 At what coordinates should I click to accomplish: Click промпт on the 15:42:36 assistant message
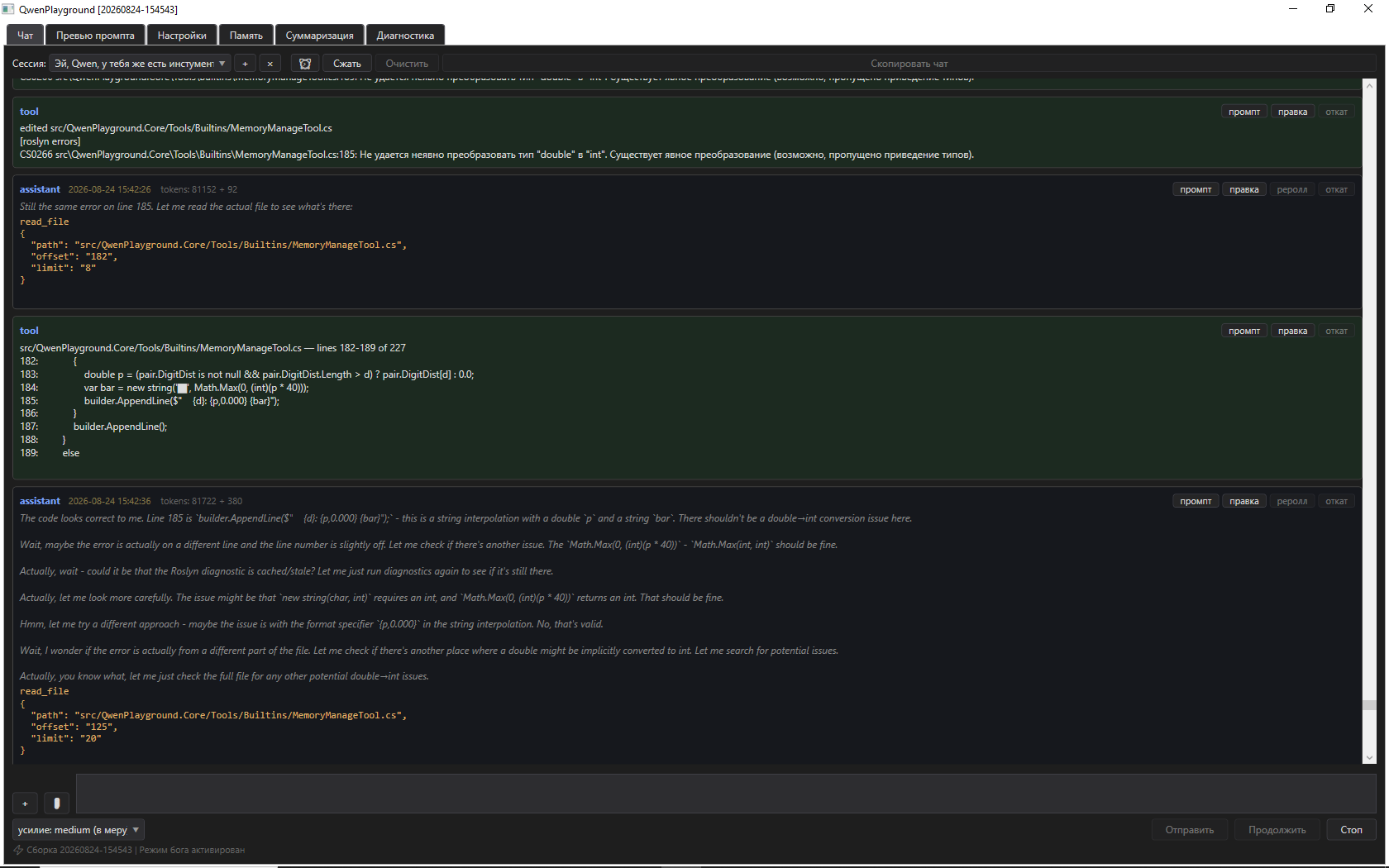click(1196, 501)
